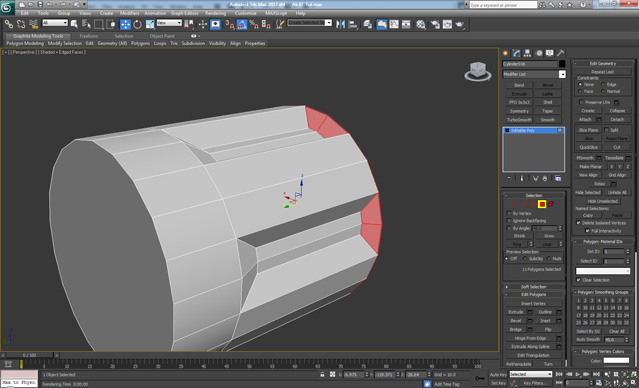Click the object color swatch beside name
The height and width of the screenshot is (388, 639).
pos(562,64)
